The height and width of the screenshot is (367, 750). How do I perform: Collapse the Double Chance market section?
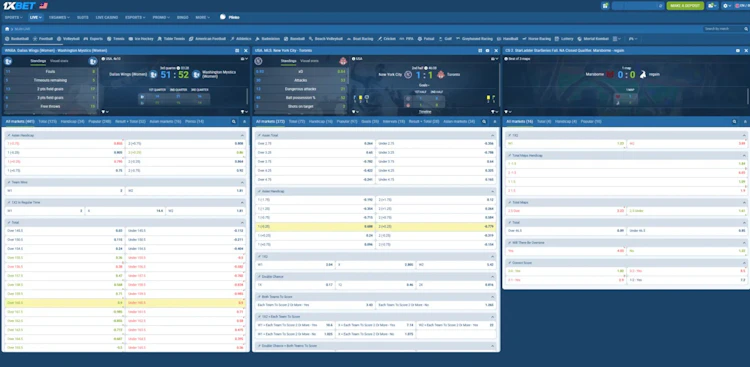(493, 277)
